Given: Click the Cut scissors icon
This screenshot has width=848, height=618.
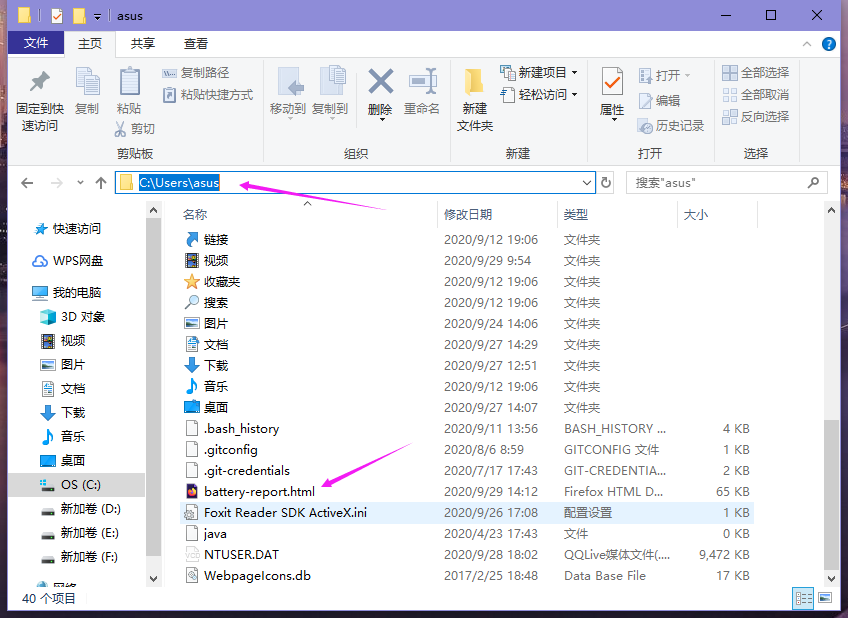Looking at the screenshot, I should pos(120,129).
